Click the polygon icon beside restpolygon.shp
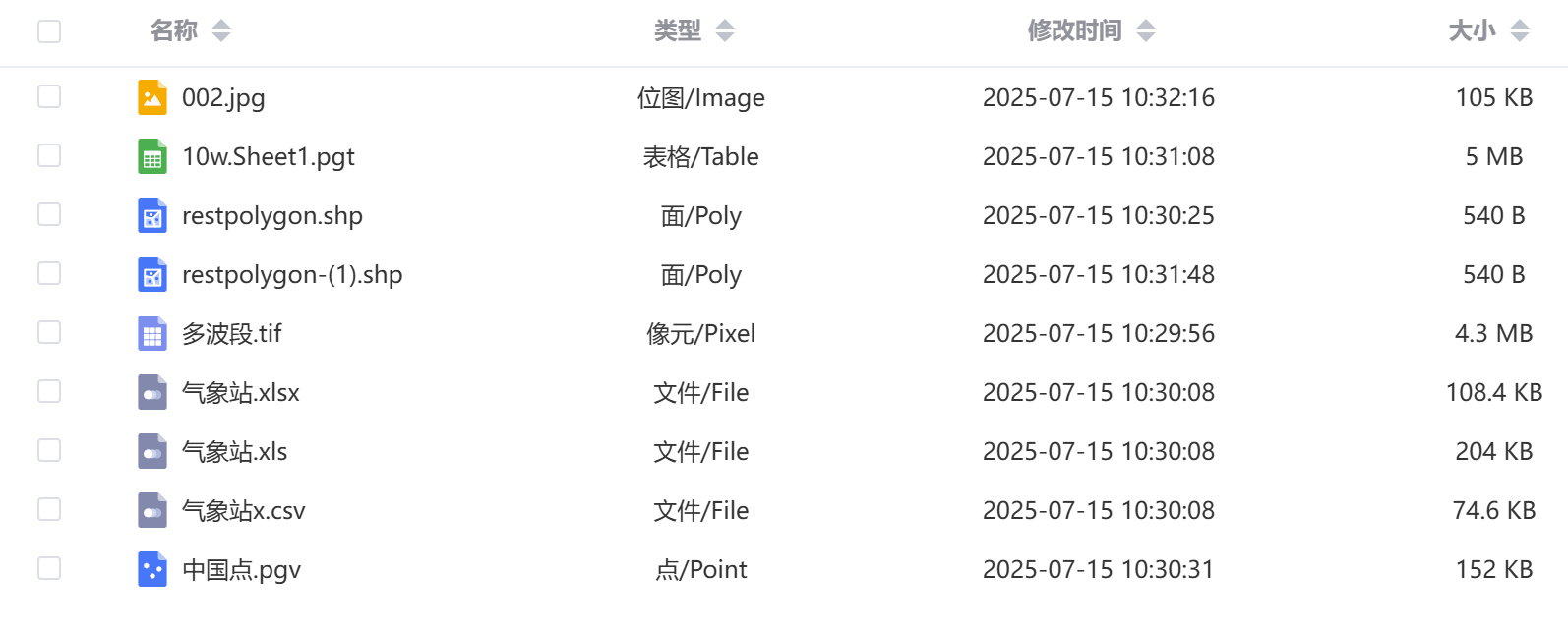 click(x=151, y=215)
